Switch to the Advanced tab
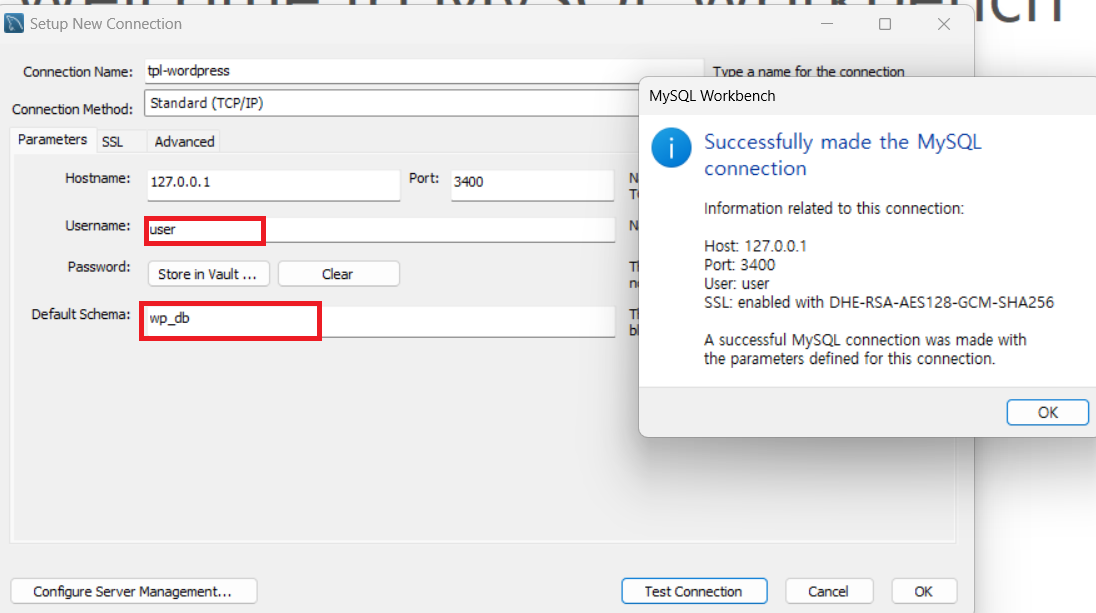Viewport: 1096px width, 613px height. tap(185, 142)
